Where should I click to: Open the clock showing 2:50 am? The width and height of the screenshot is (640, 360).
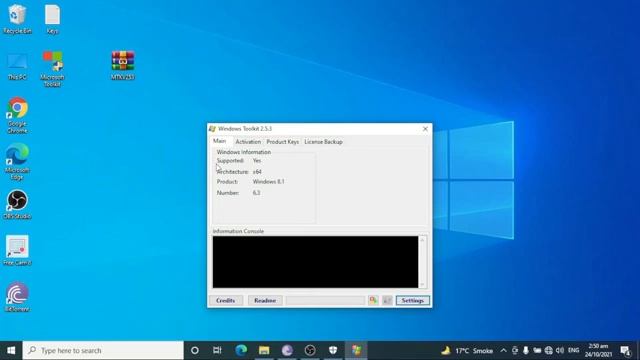click(598, 351)
